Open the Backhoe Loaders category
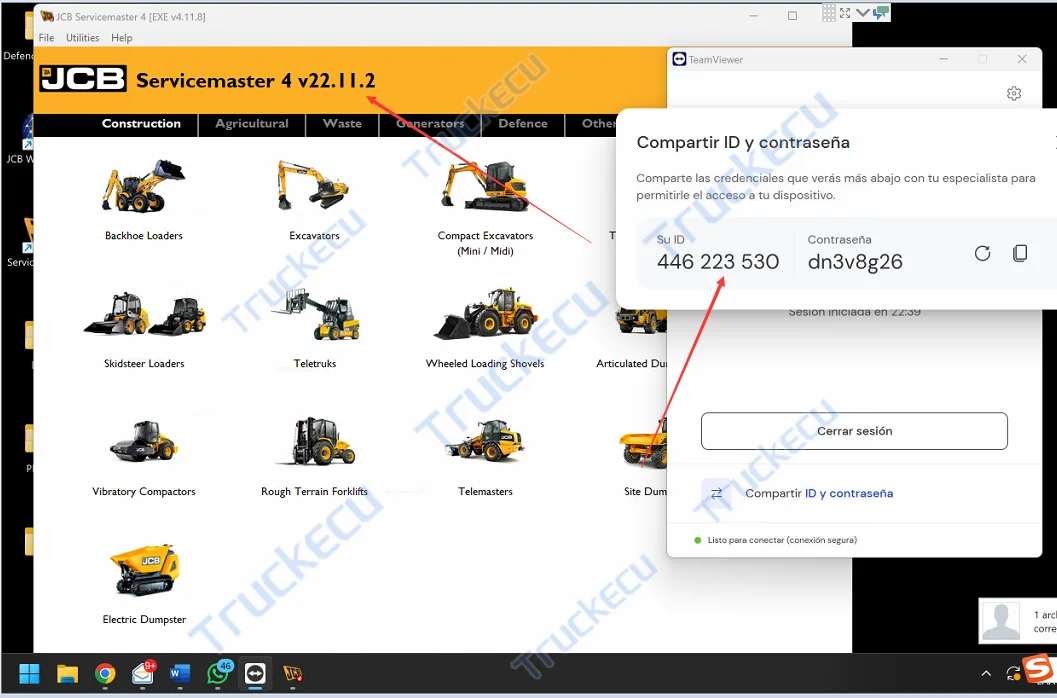Viewport: 1057px width, 698px height. [144, 186]
